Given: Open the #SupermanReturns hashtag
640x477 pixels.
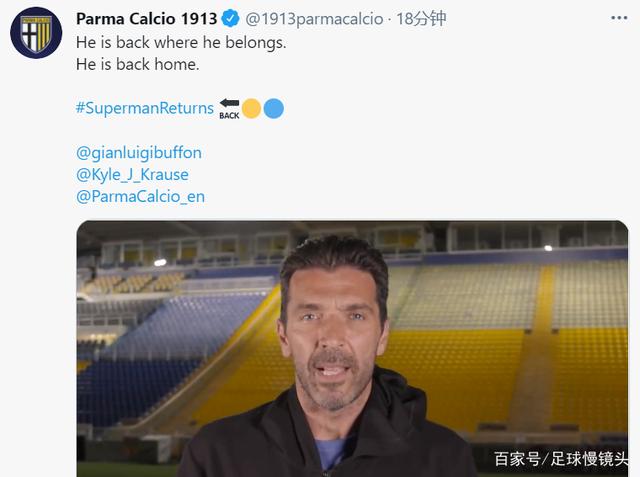Looking at the screenshot, I should [x=145, y=108].
